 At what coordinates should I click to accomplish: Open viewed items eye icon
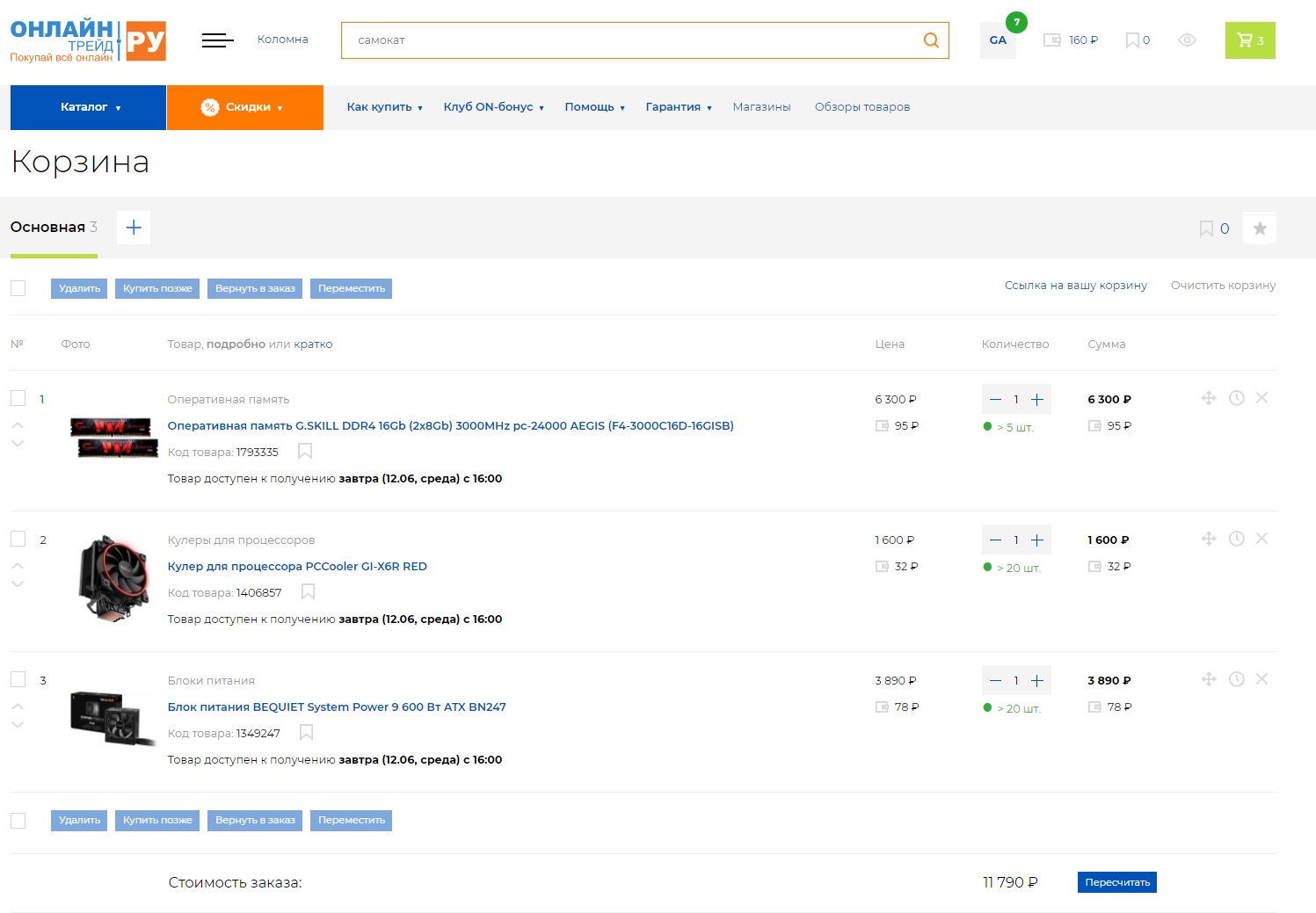(x=1187, y=40)
